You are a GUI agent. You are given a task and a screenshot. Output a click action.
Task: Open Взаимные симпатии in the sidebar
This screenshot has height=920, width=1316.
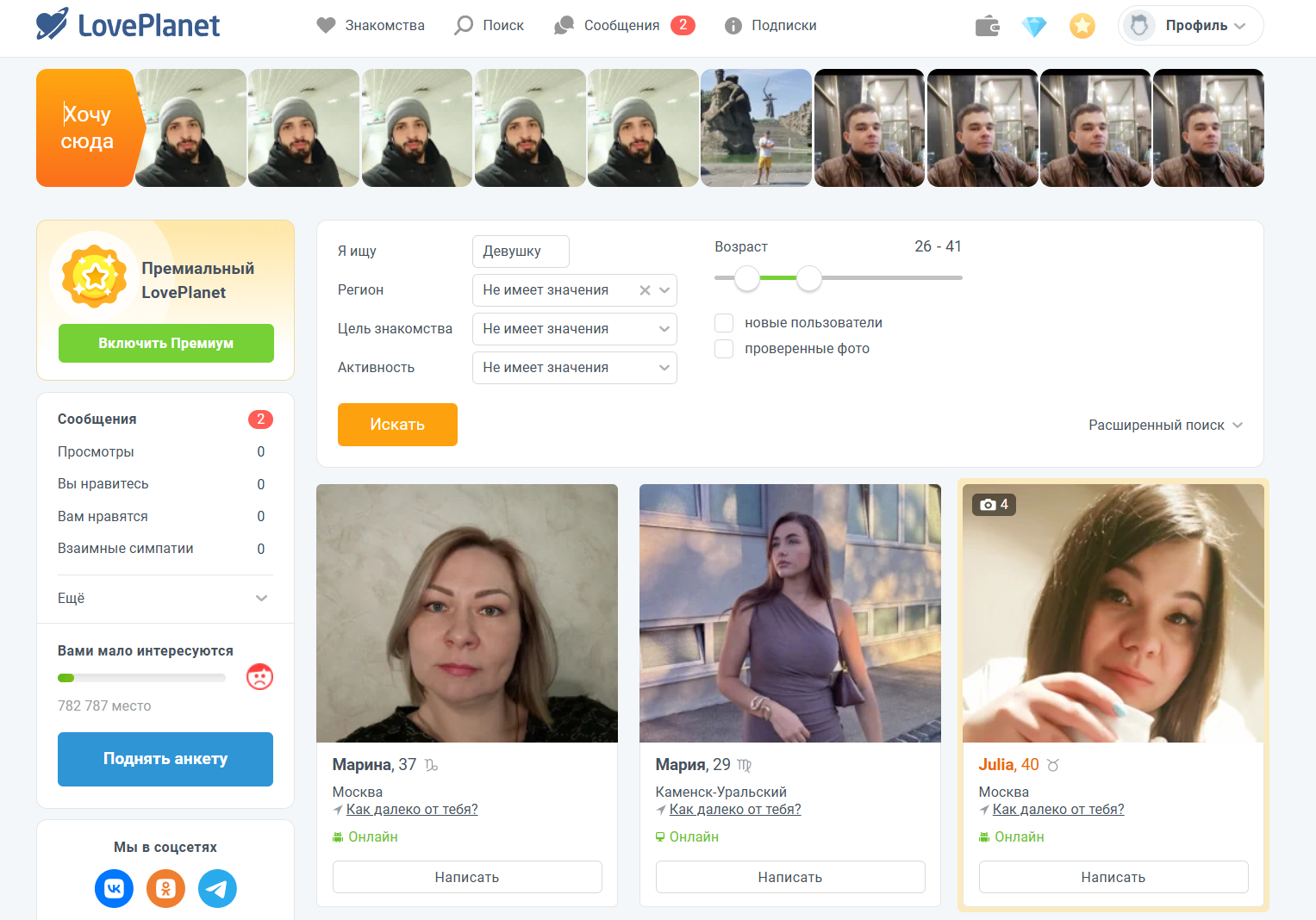pos(126,549)
